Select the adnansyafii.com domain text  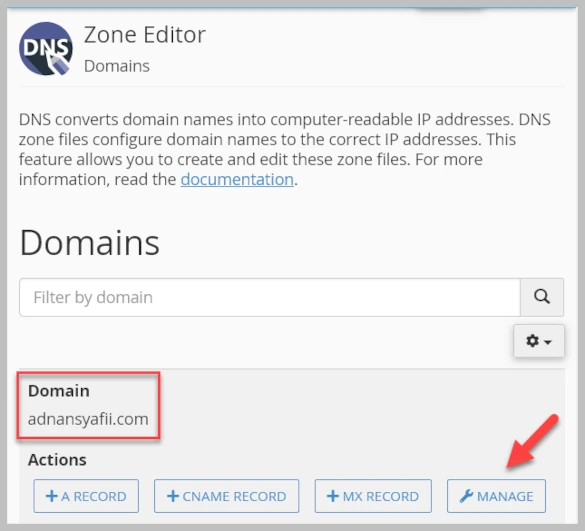(88, 419)
